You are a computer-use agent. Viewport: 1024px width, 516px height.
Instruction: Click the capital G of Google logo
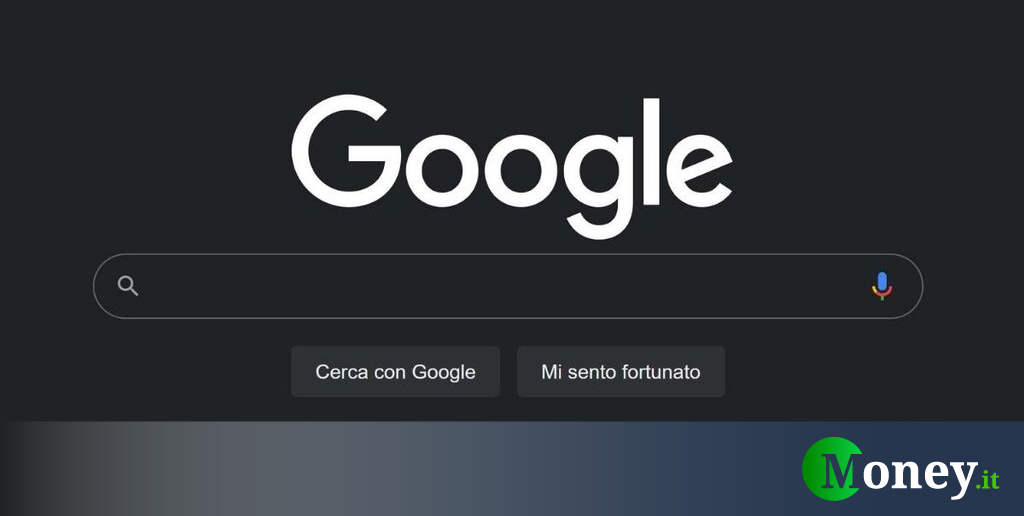(x=346, y=151)
